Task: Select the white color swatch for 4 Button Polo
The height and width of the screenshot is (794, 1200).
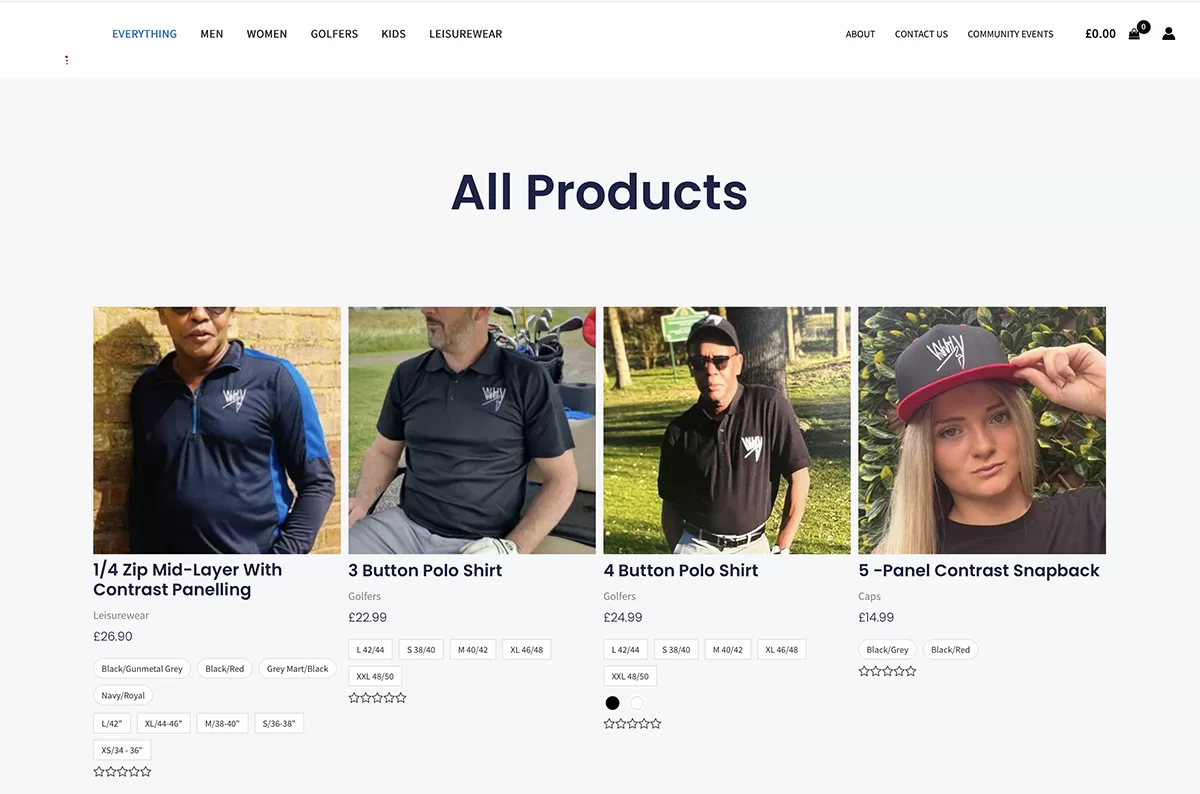Action: tap(637, 703)
